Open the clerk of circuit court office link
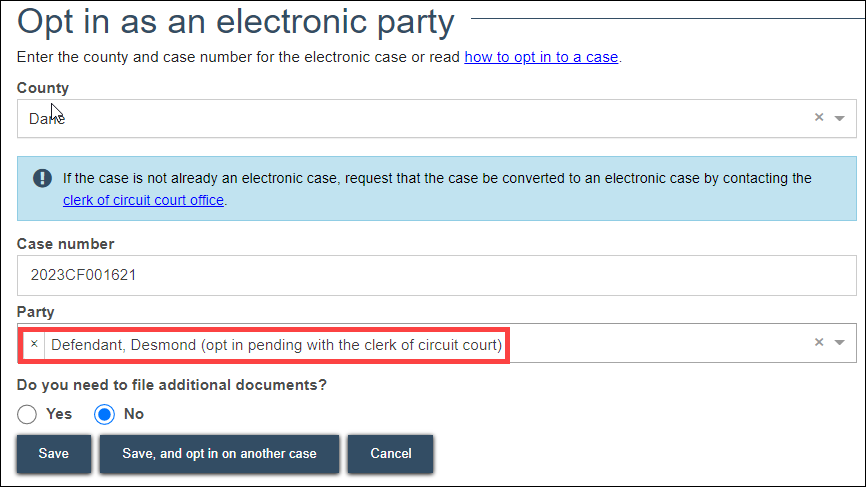866x487 pixels. [x=143, y=200]
